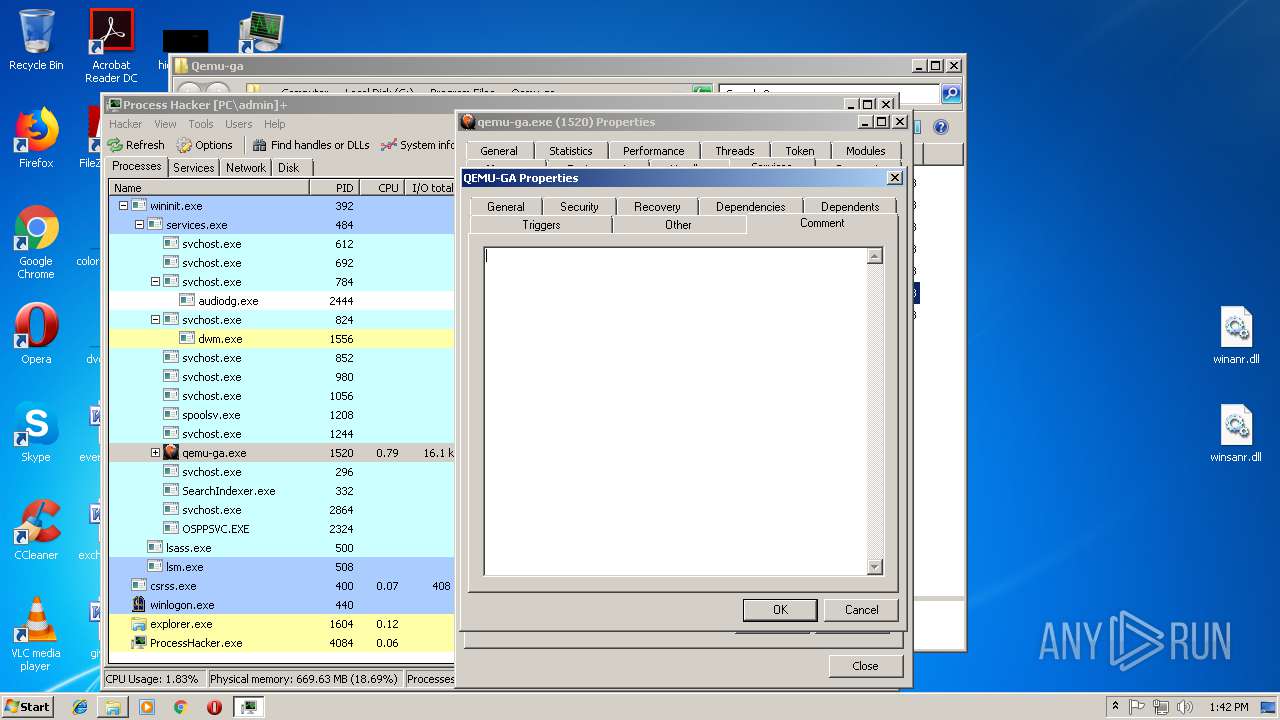This screenshot has height=720, width=1280.
Task: Switch to the Network tab
Action: [246, 168]
